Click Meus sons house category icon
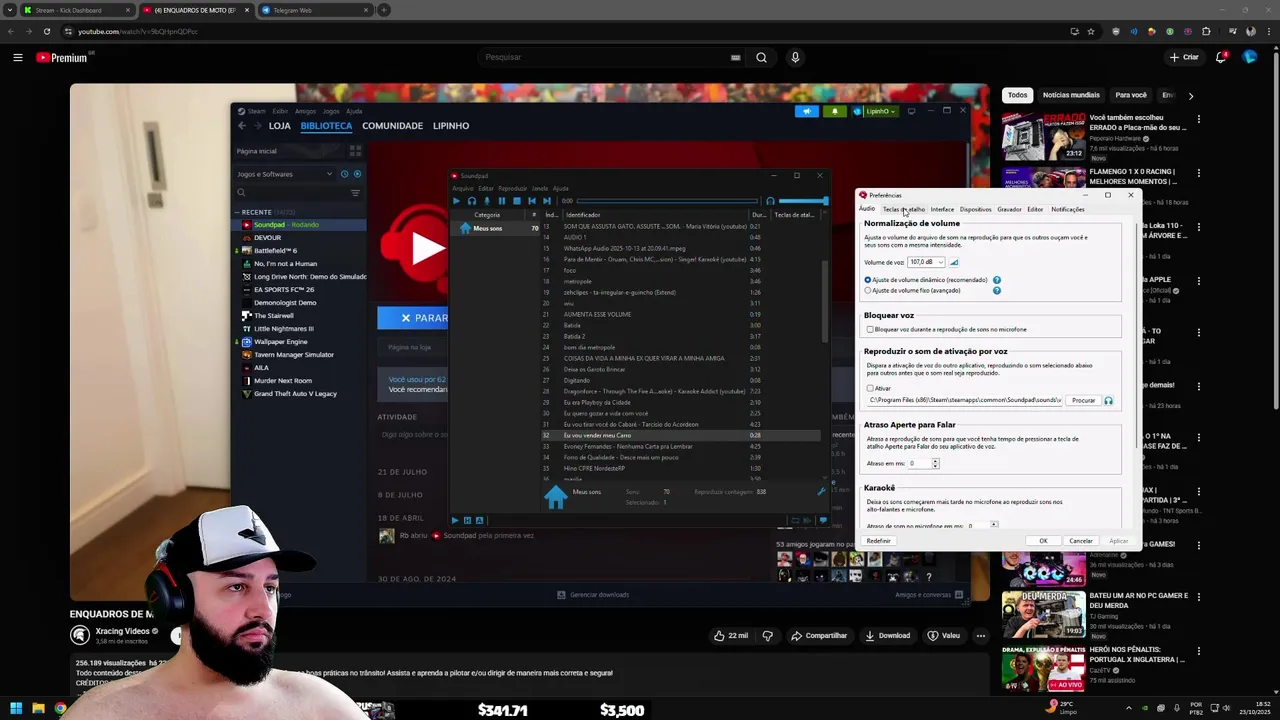1280x720 pixels. pyautogui.click(x=465, y=228)
